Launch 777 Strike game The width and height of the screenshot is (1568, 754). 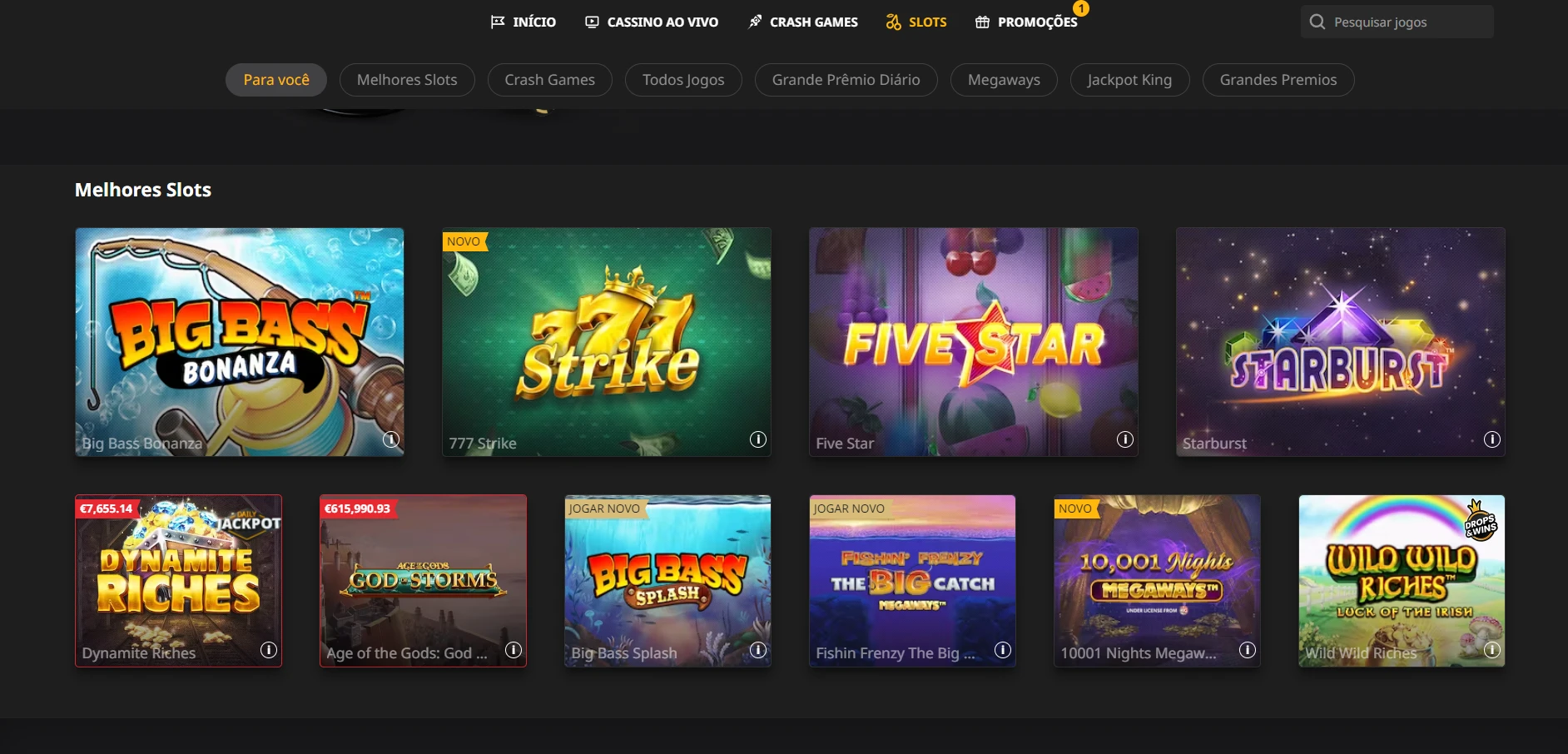pos(607,342)
